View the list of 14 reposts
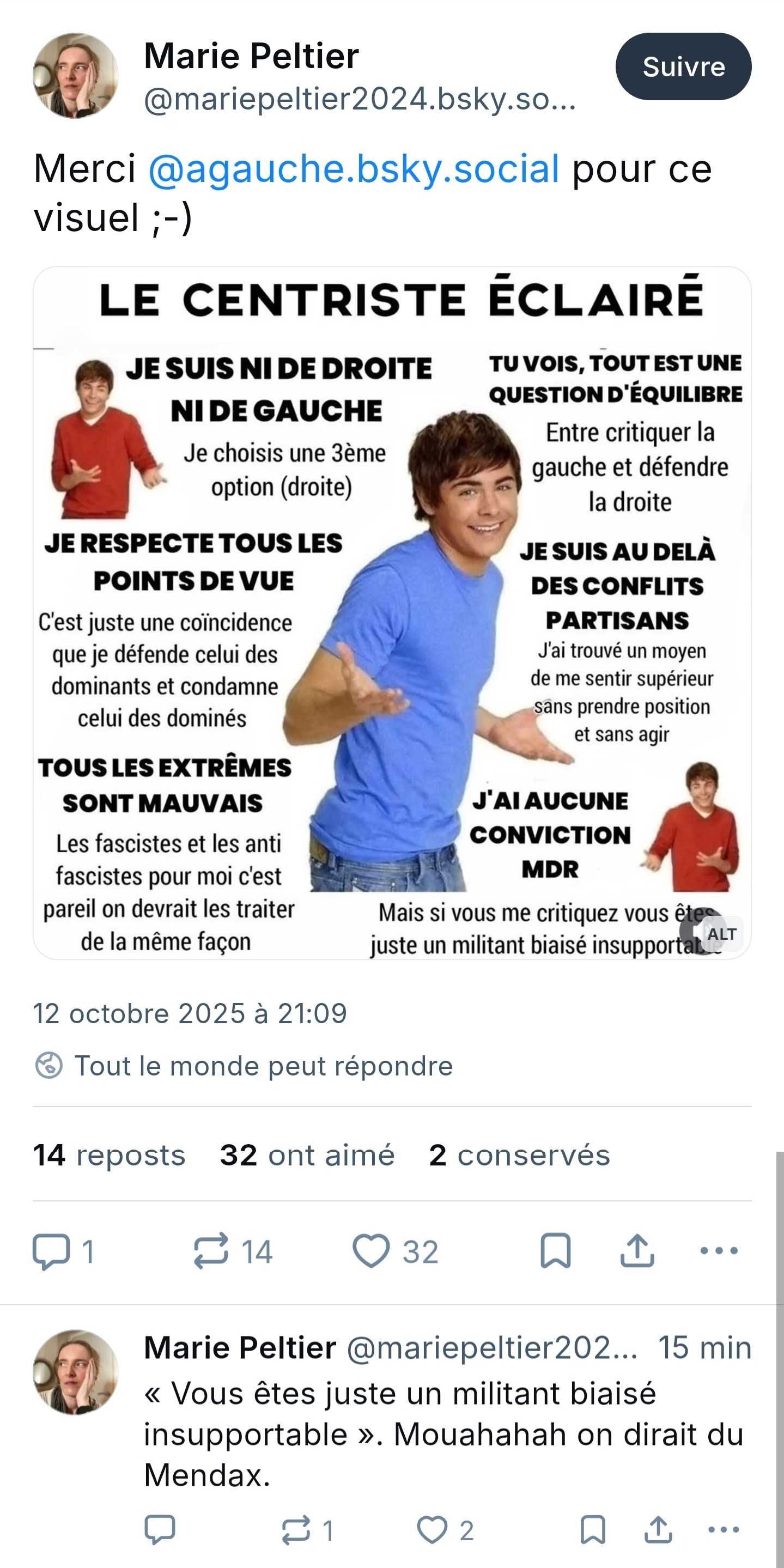784x1568 pixels. tap(110, 1154)
